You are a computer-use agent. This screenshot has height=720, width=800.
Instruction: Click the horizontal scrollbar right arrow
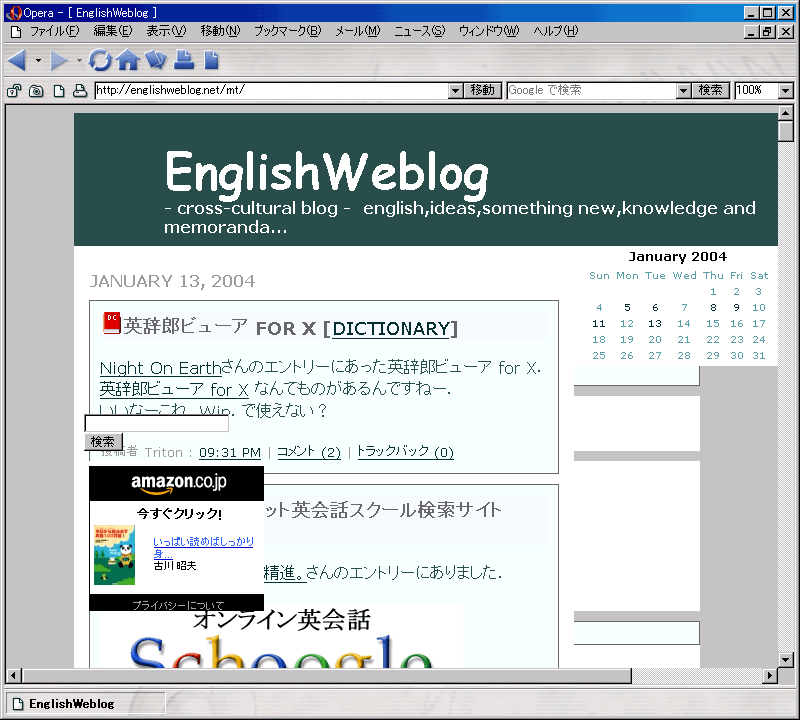pyautogui.click(x=770, y=676)
